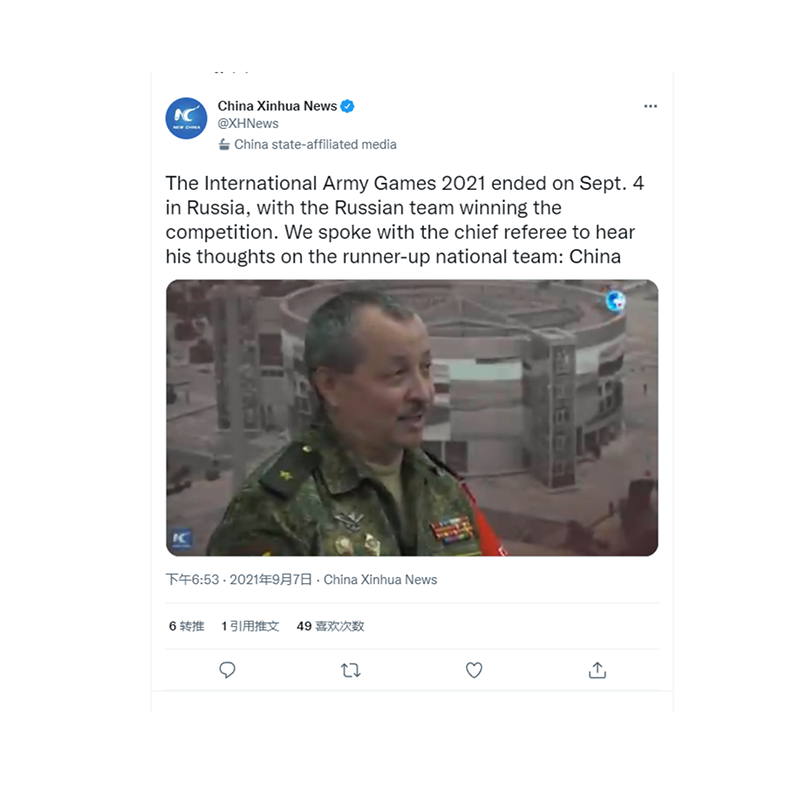Click the NC watermark in the video
The height and width of the screenshot is (791, 800).
(181, 538)
